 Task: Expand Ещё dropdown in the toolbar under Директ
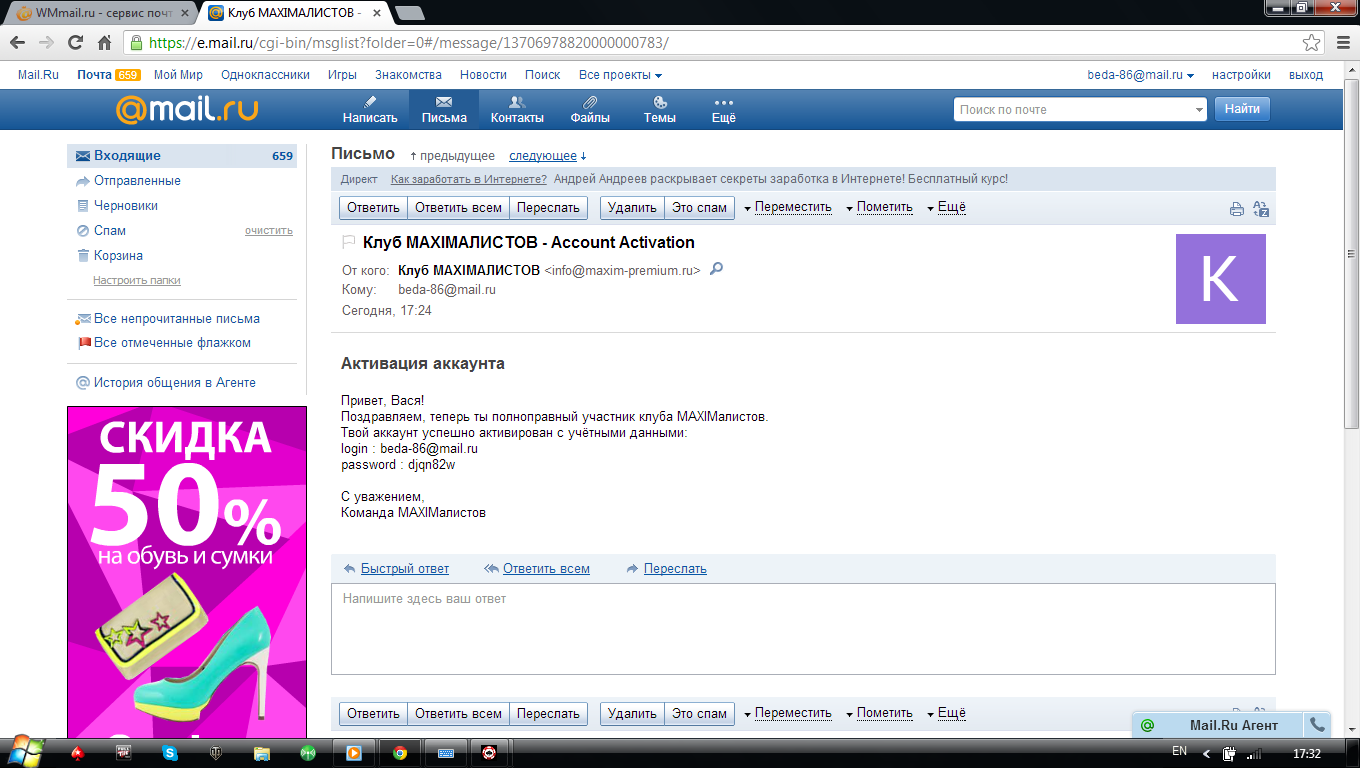946,208
